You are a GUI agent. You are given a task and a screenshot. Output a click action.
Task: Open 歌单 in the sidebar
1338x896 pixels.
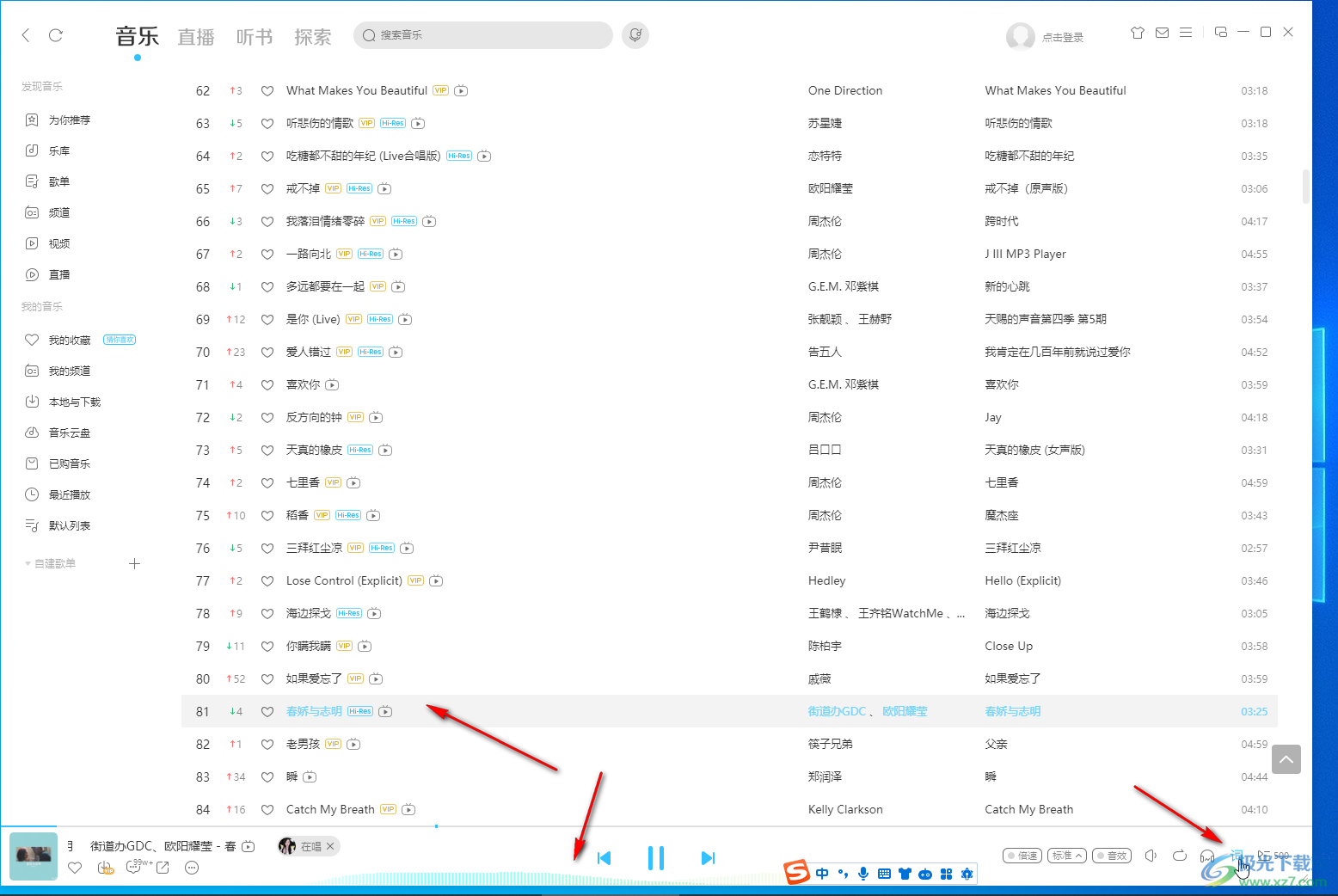click(x=58, y=181)
